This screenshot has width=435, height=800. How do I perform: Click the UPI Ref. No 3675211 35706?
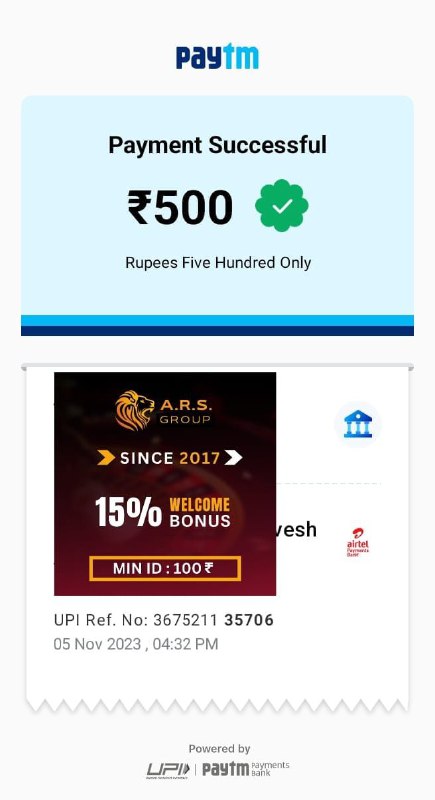164,620
